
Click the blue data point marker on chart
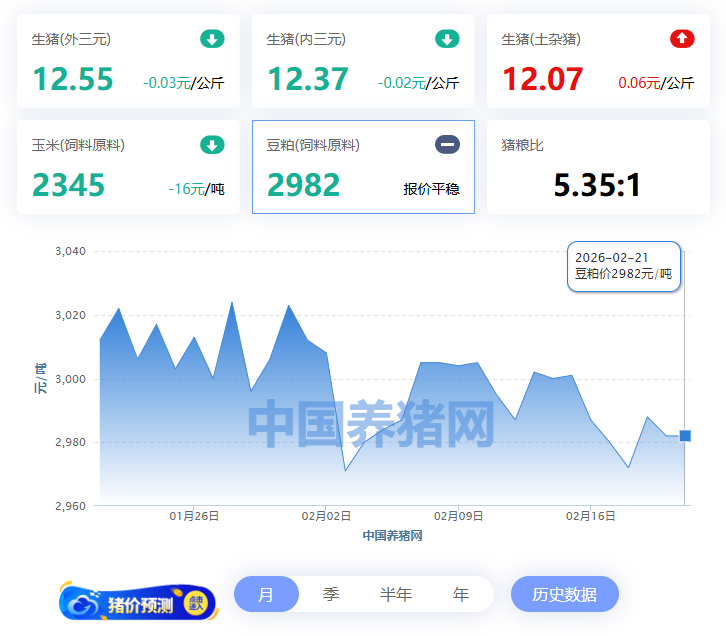(x=685, y=435)
